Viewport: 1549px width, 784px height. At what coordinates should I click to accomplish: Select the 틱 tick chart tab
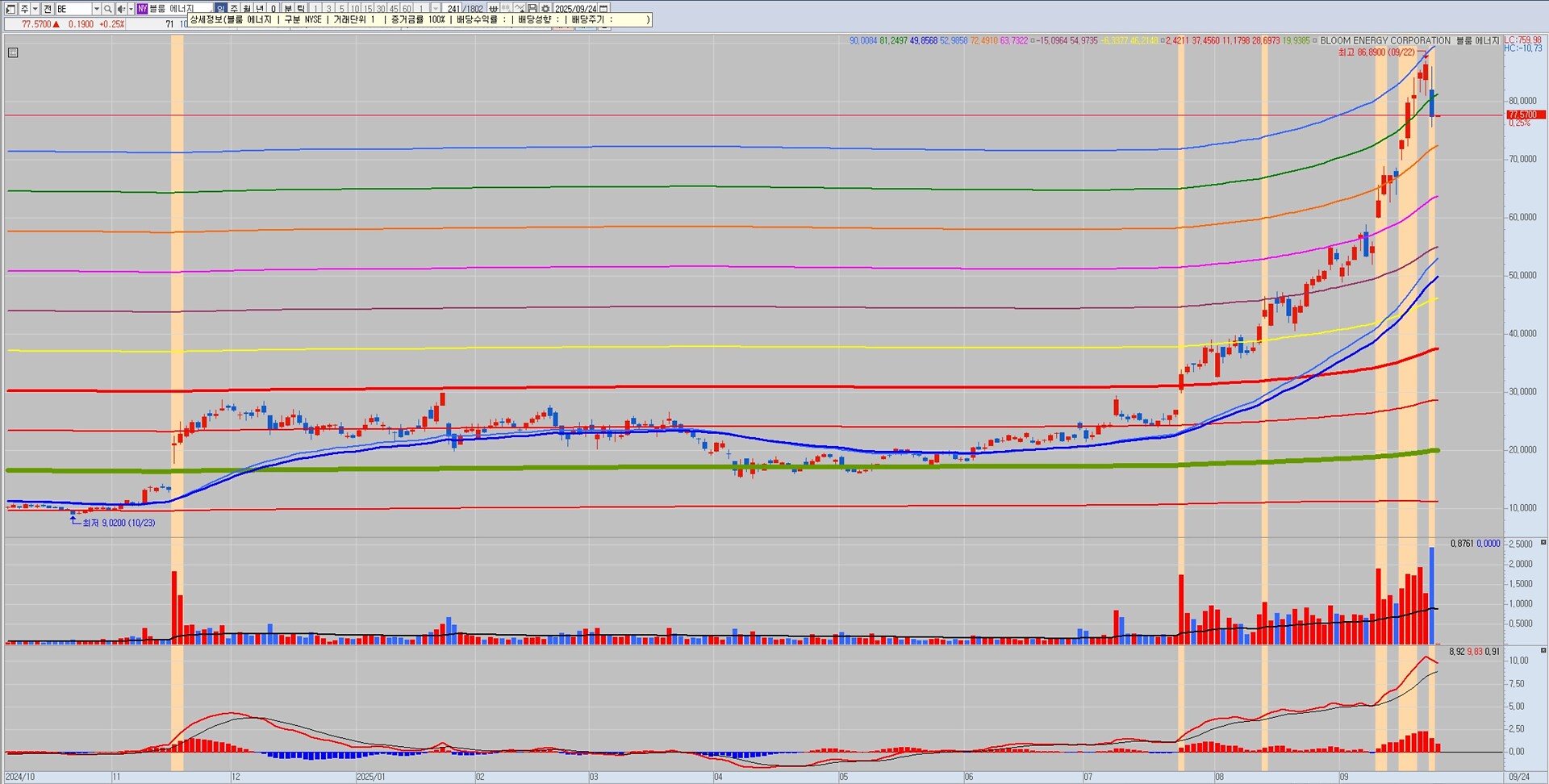301,9
